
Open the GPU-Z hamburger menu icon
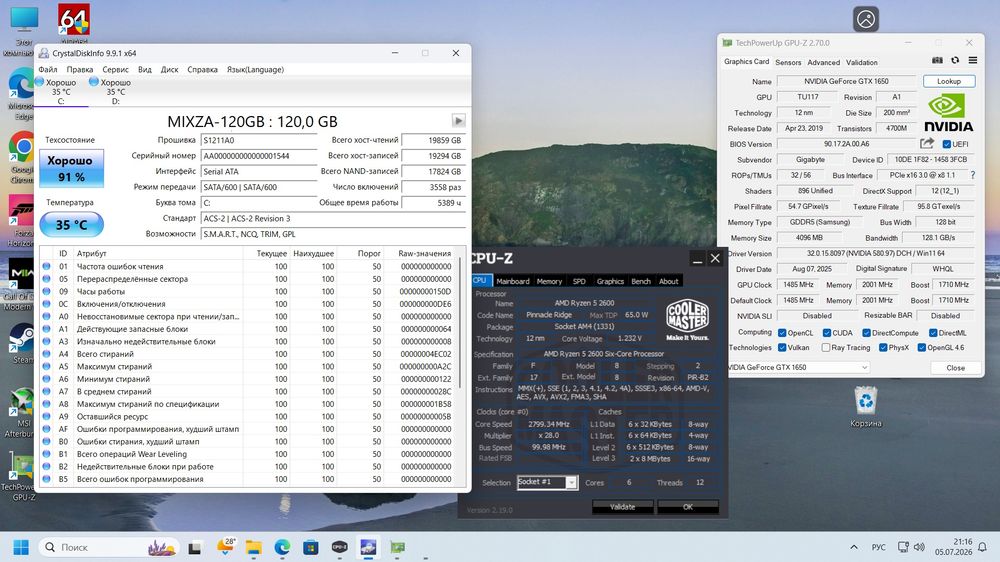coord(973,61)
